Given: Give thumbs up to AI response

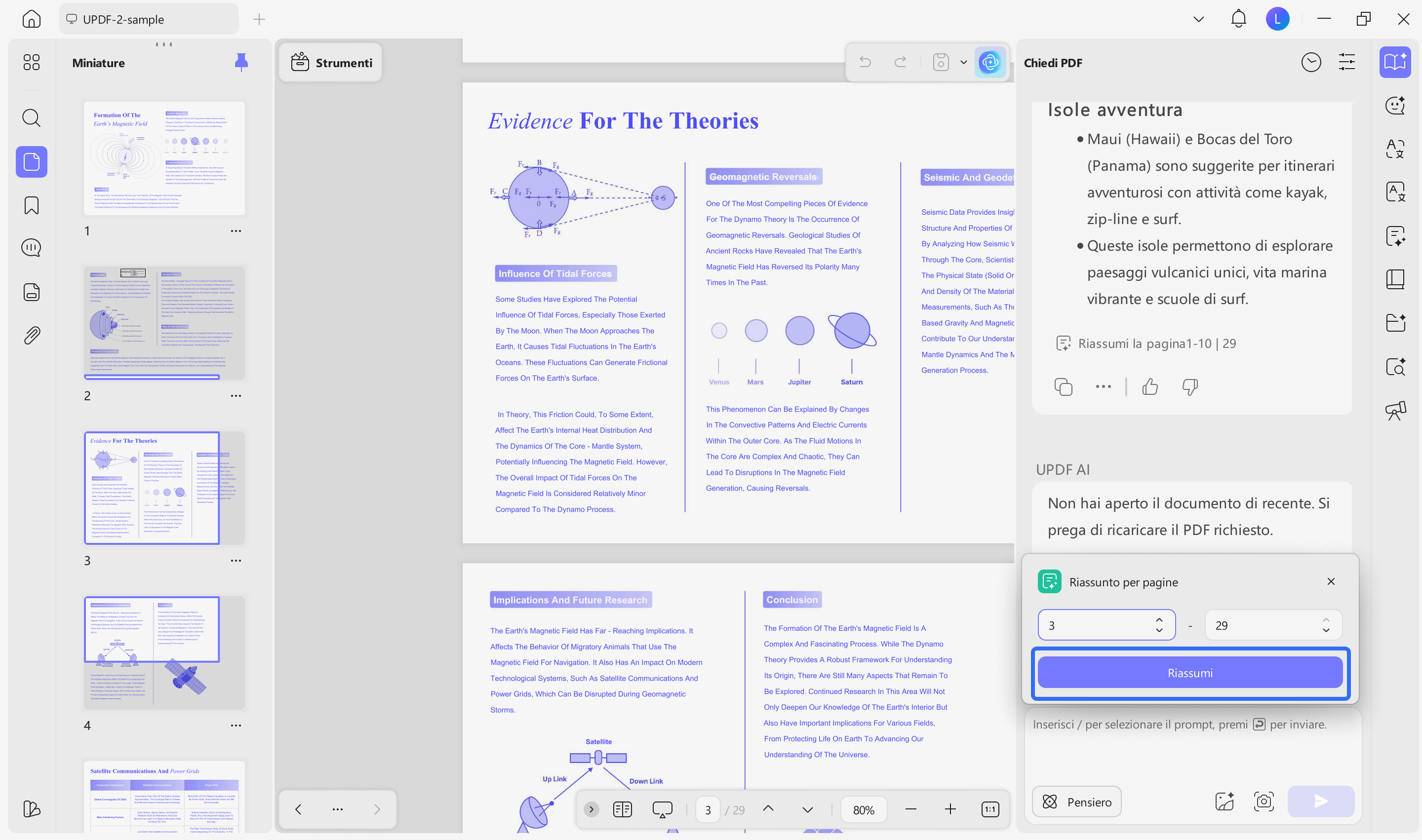Looking at the screenshot, I should coord(1149,386).
